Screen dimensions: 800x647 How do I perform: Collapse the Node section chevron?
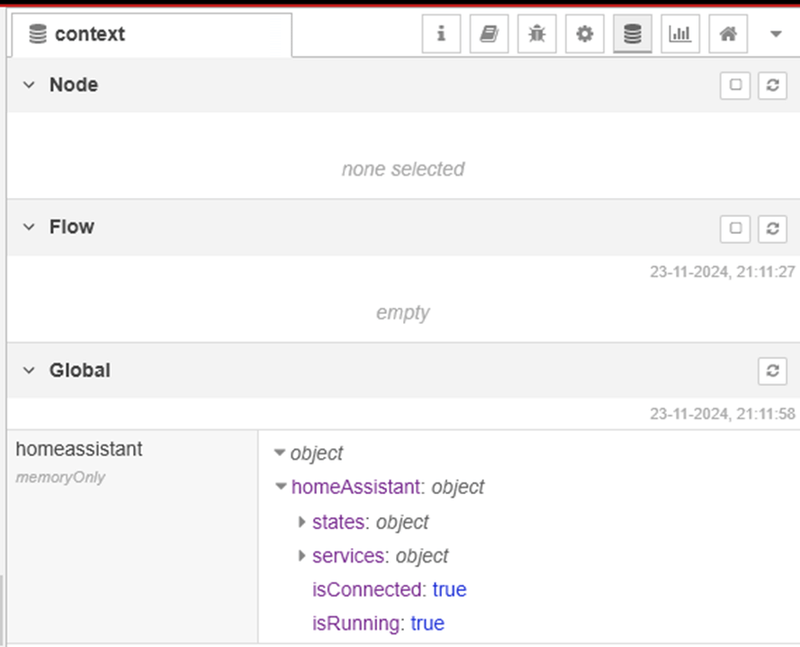tap(29, 85)
